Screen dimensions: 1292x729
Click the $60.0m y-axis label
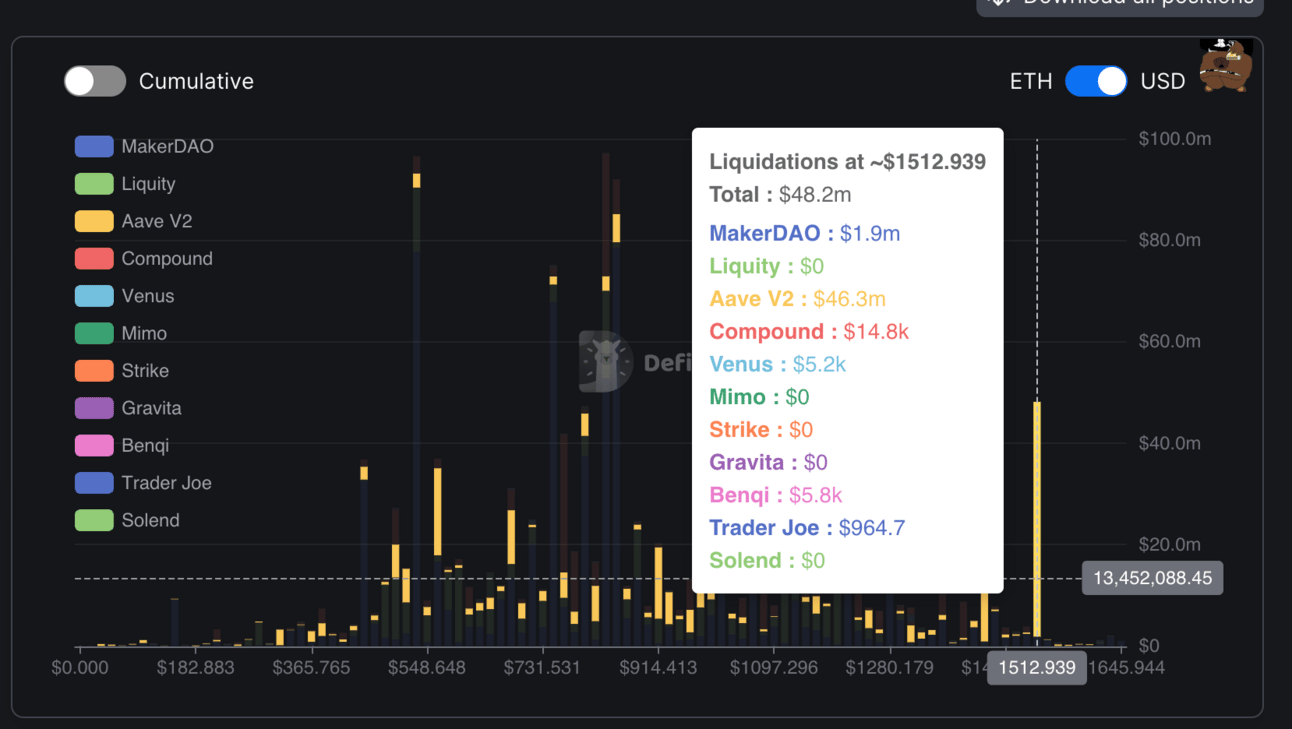(1169, 342)
